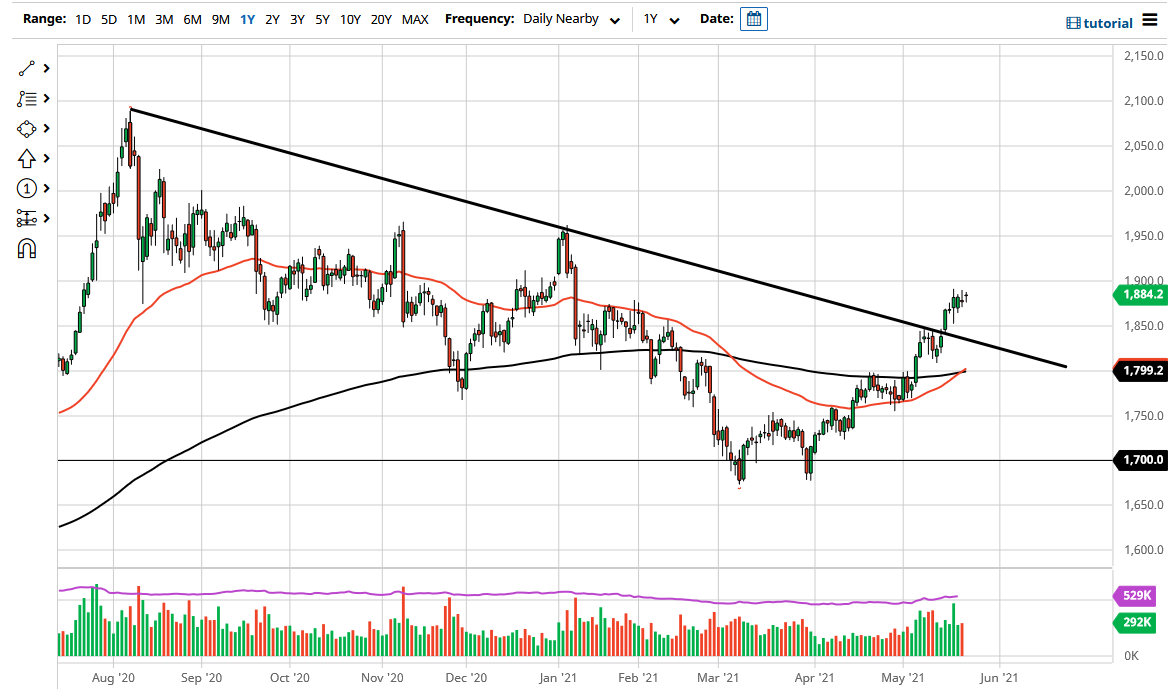This screenshot has width=1174, height=695.
Task: Set range to 3M
Action: [164, 19]
